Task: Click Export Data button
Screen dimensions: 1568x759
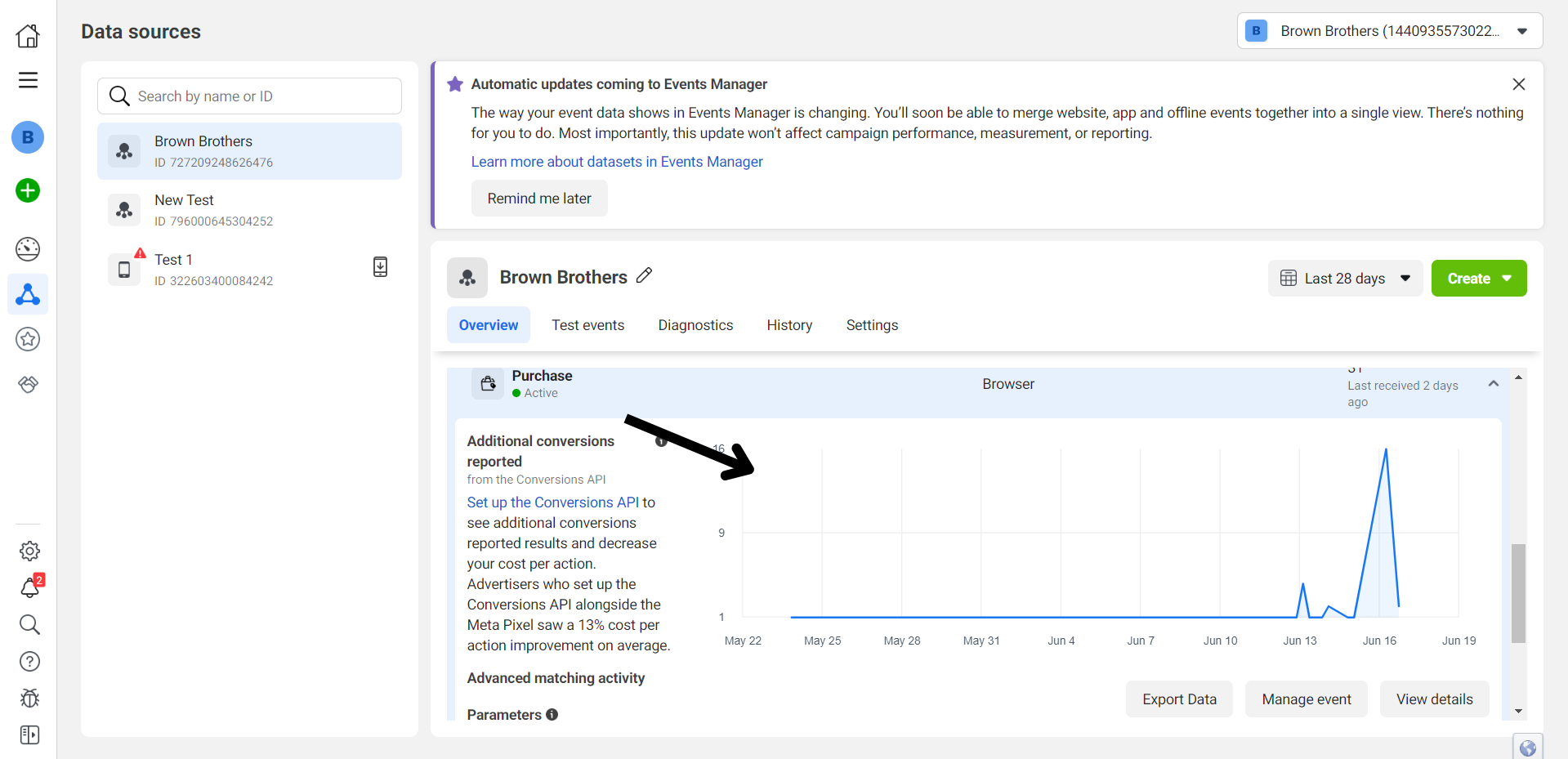Action: [1179, 699]
